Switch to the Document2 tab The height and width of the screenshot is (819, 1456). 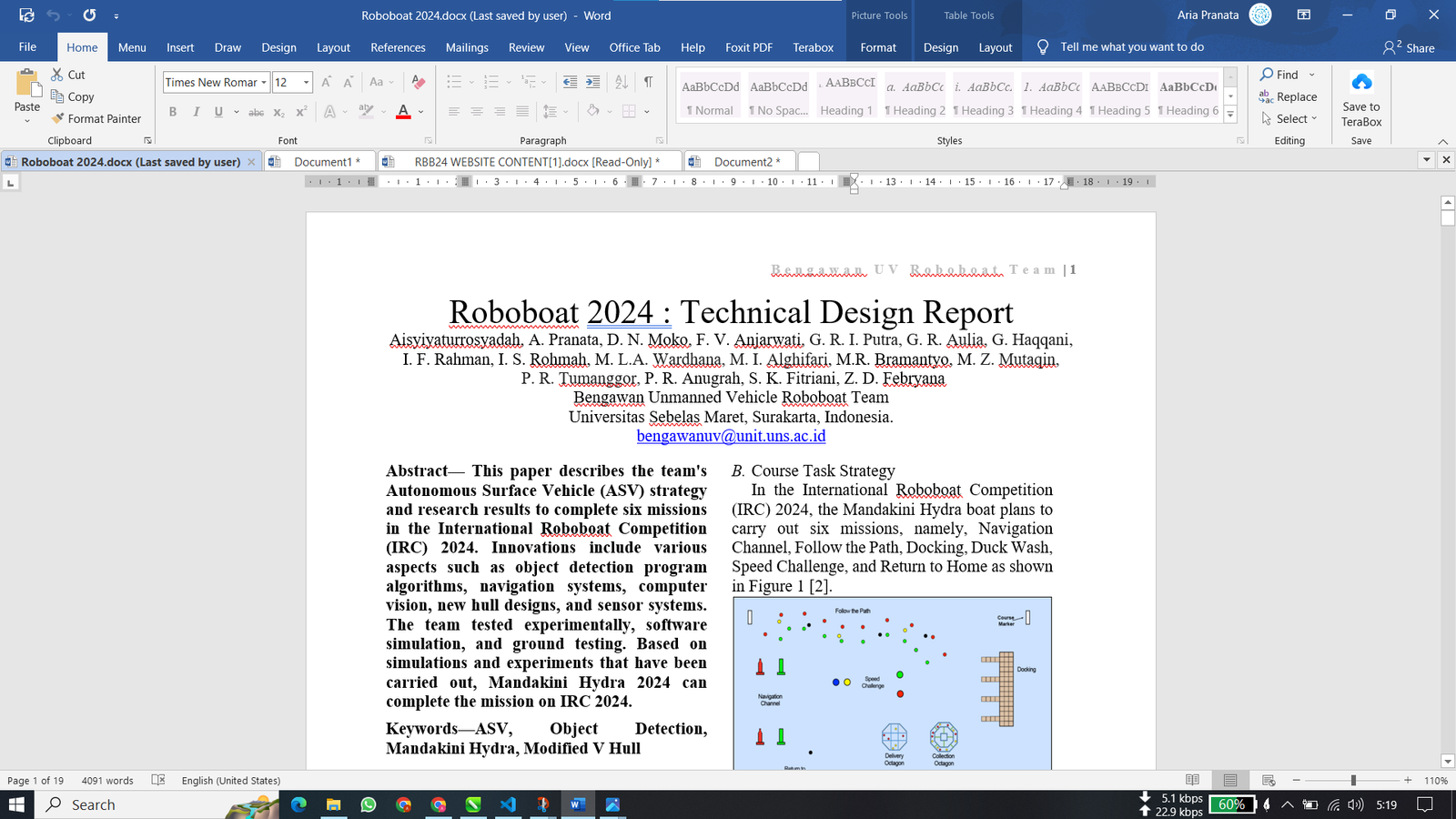coord(743,162)
